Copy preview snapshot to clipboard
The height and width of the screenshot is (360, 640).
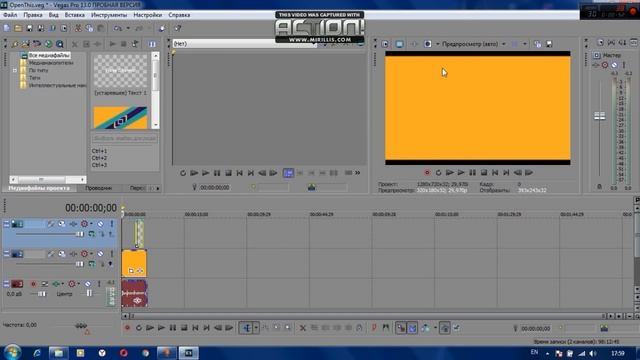point(538,44)
